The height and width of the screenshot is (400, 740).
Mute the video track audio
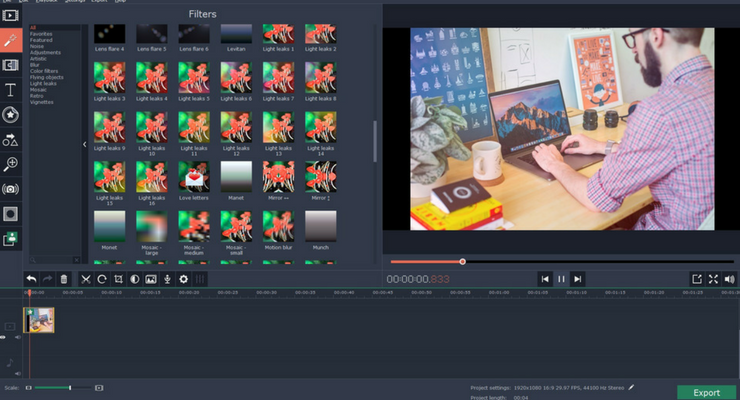[17, 337]
